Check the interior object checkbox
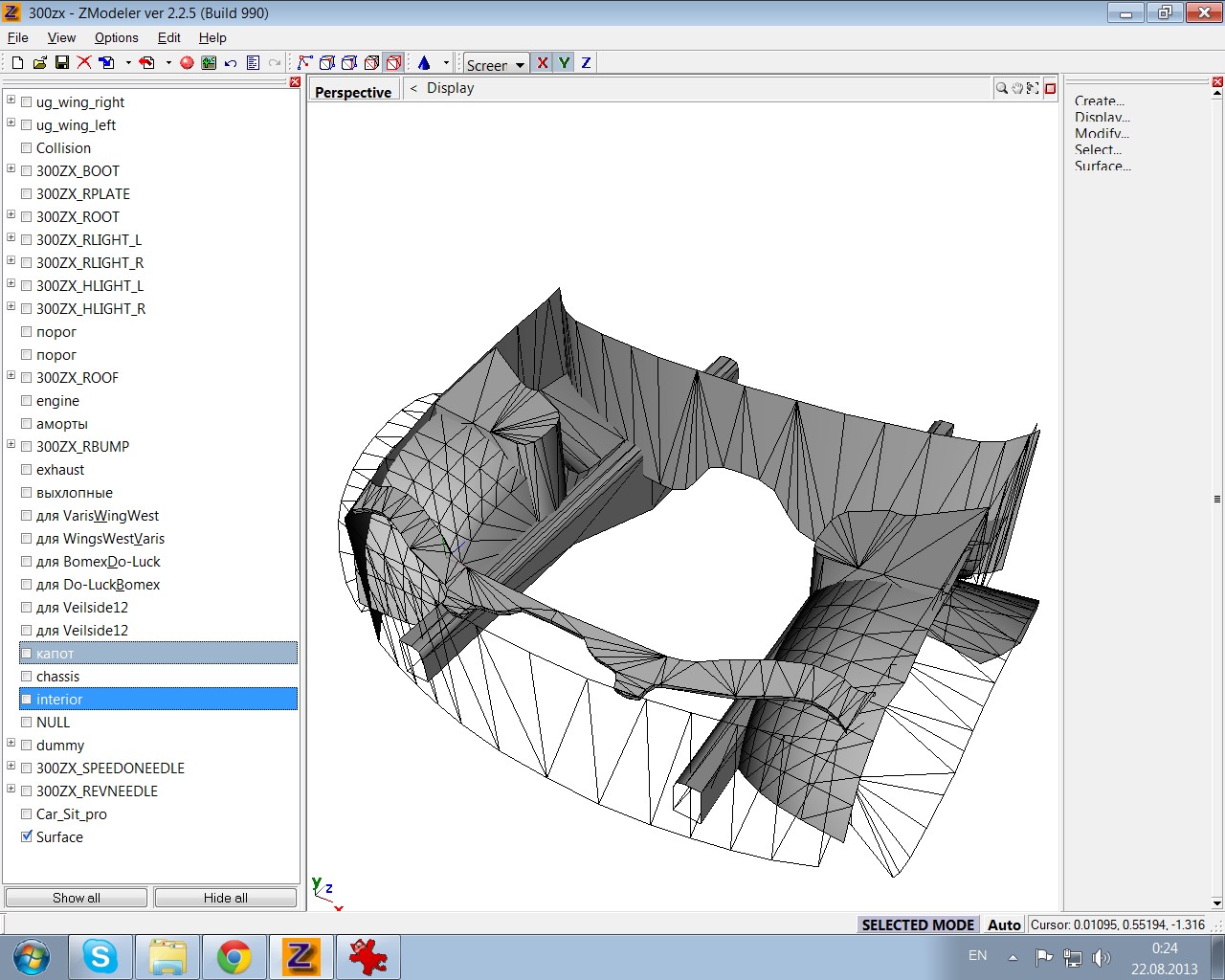Image resolution: width=1225 pixels, height=980 pixels. click(27, 699)
